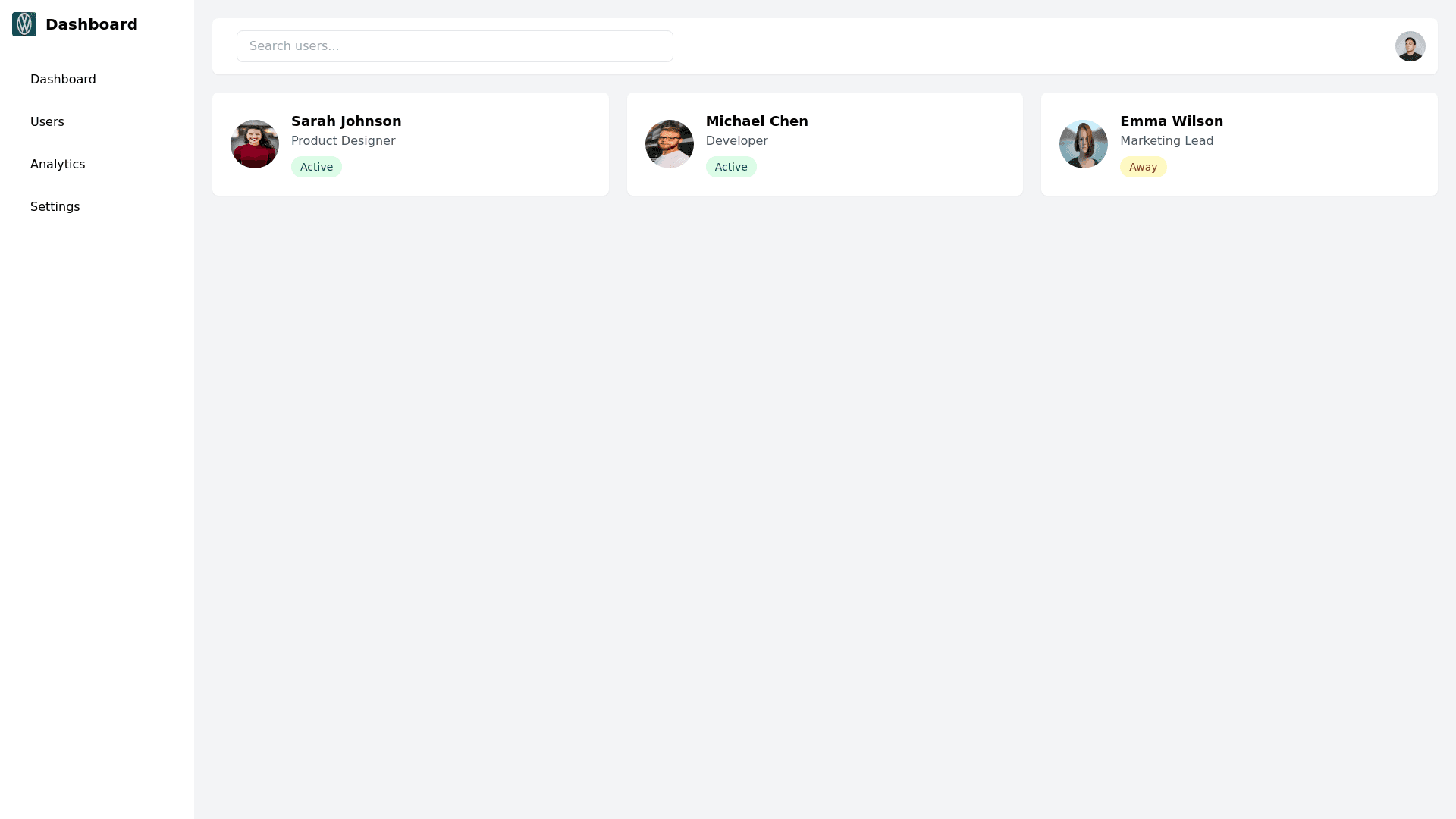This screenshot has height=819, width=1456.
Task: Click Emma Wilson's avatar photo
Action: pos(1083,144)
